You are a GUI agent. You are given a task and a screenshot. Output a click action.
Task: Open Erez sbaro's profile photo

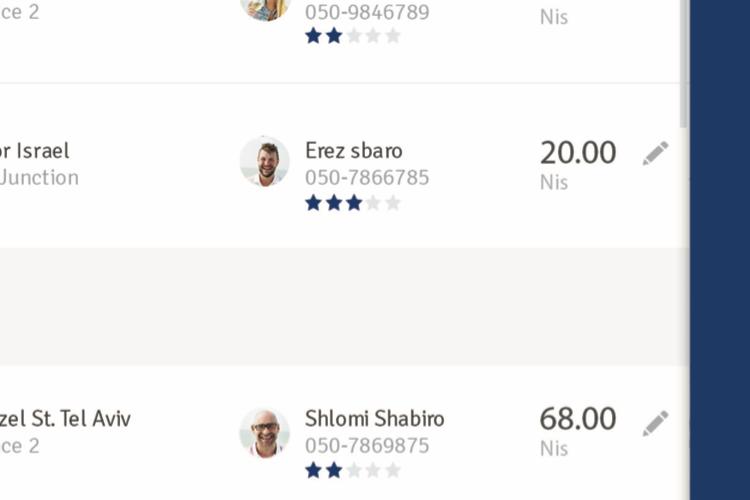click(x=265, y=161)
